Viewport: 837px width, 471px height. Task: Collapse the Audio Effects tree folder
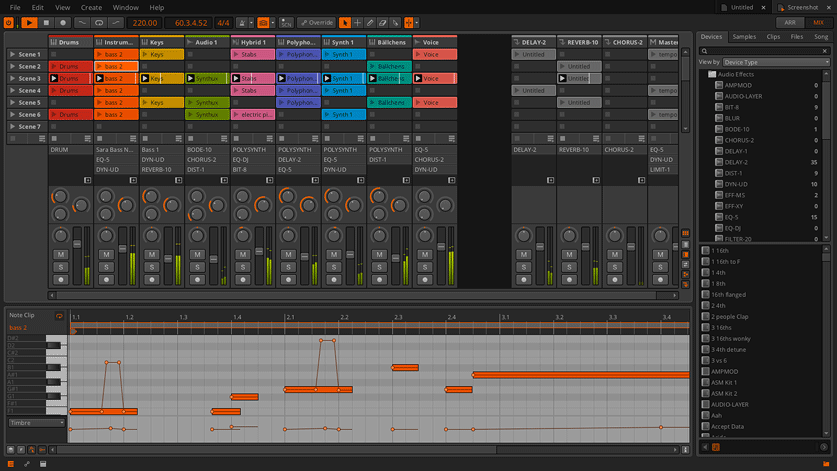click(712, 74)
